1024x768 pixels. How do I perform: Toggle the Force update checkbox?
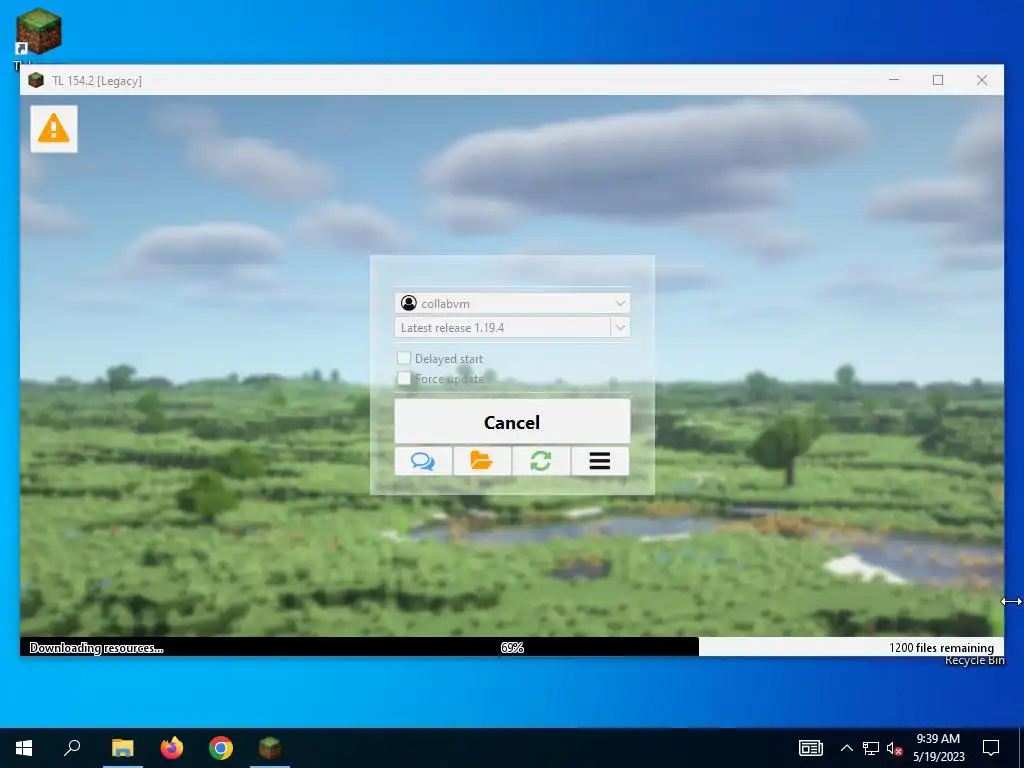404,378
